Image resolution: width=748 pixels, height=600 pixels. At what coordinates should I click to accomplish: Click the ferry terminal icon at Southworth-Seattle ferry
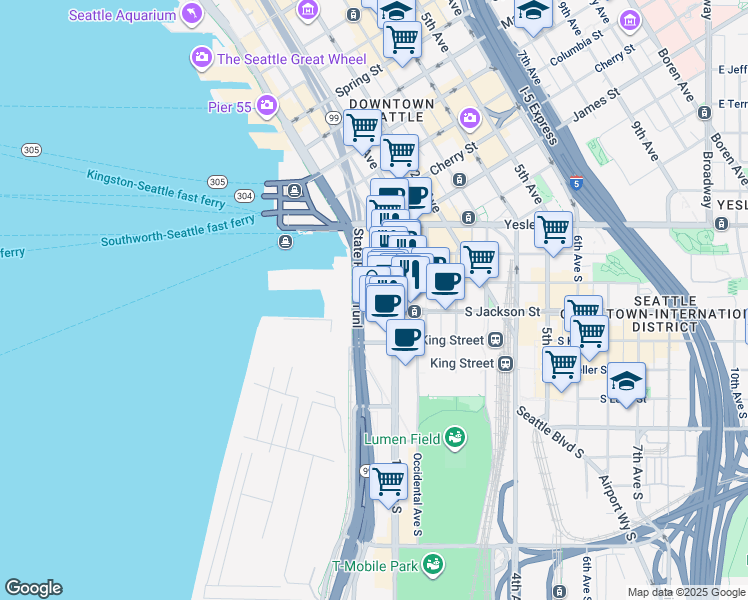(x=285, y=241)
